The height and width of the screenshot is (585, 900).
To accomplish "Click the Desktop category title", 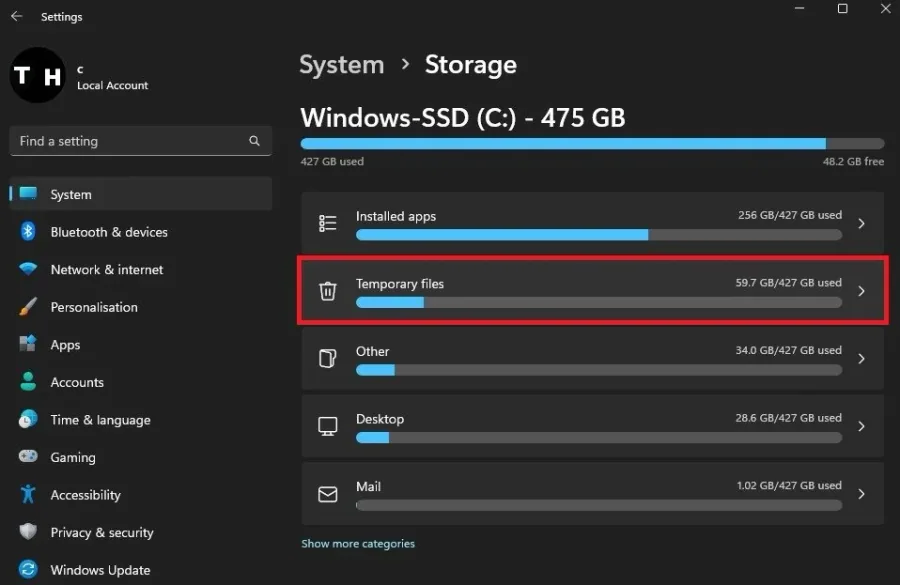I will pos(380,419).
